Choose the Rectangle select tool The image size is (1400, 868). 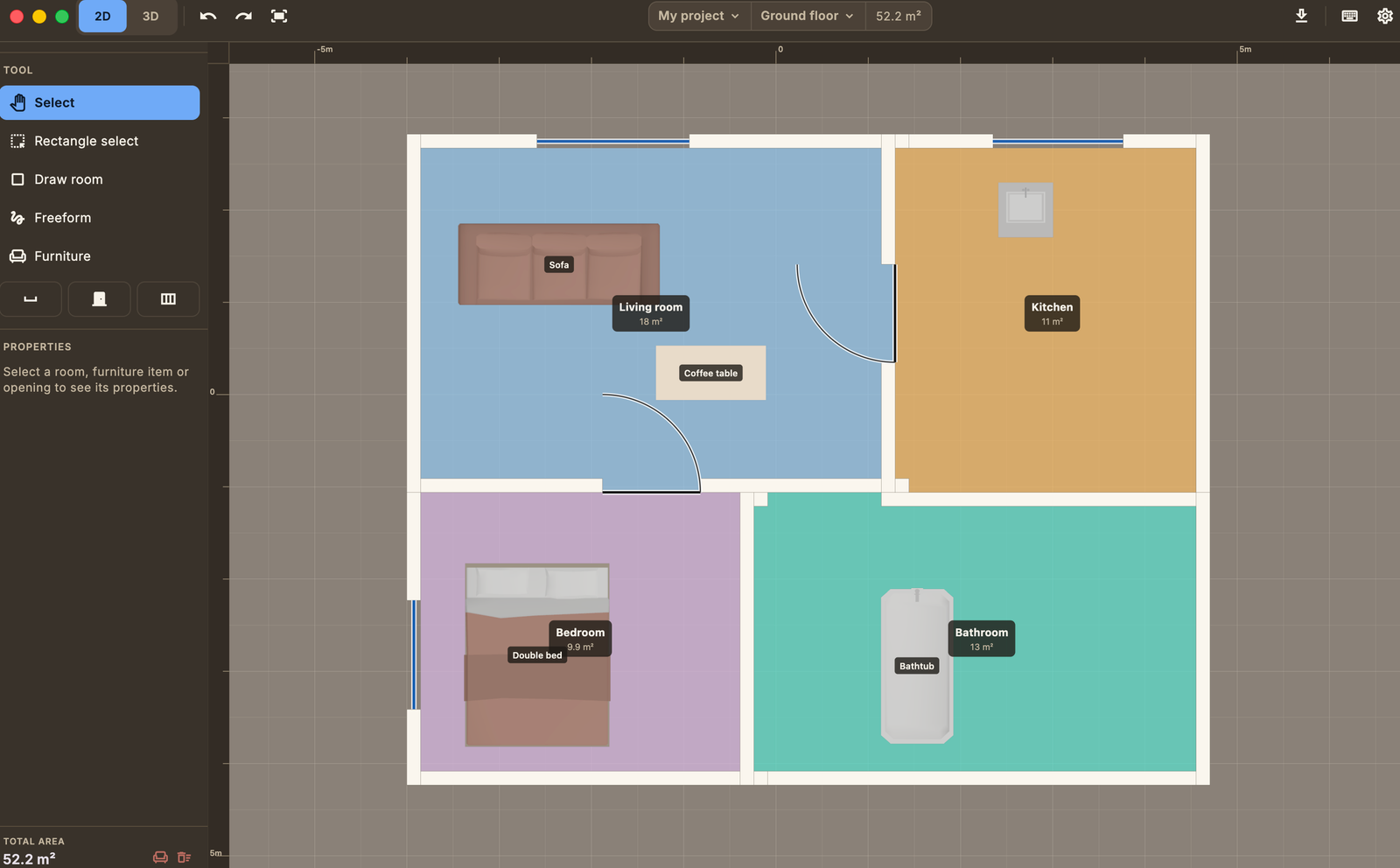(100, 141)
